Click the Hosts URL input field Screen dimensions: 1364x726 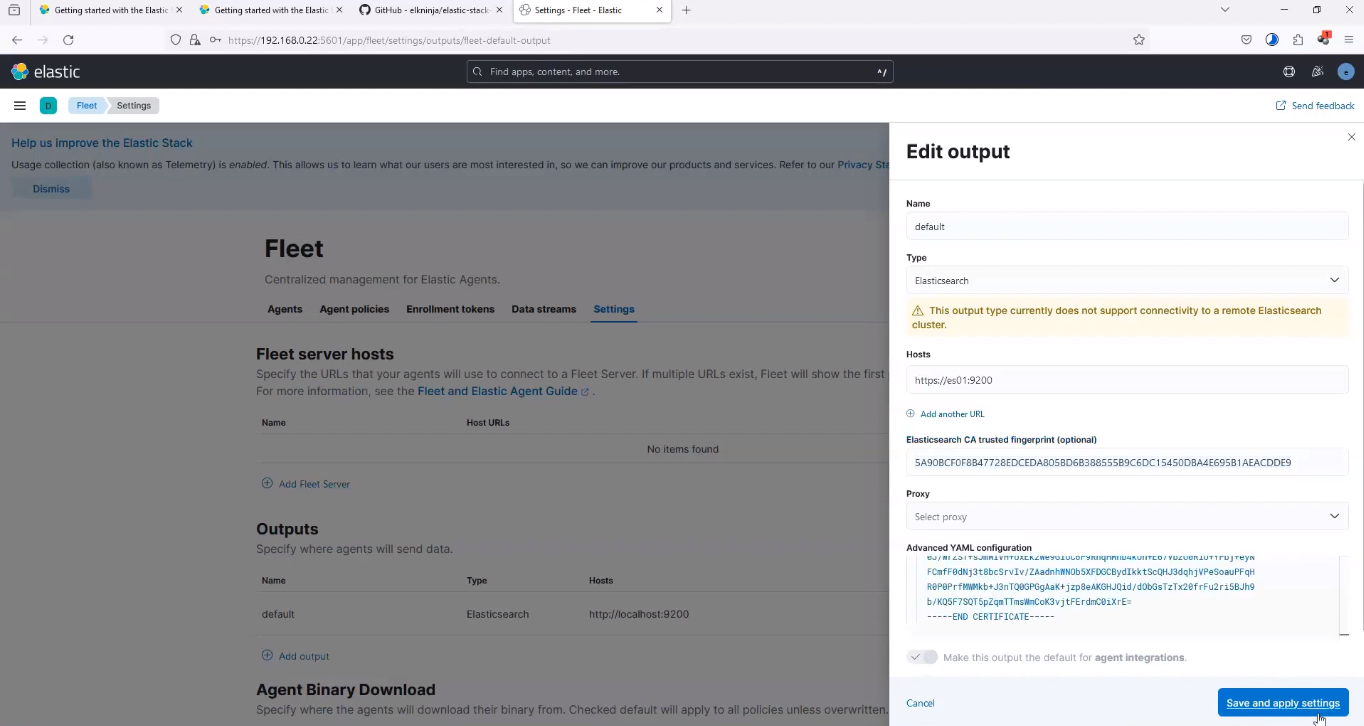[1127, 380]
